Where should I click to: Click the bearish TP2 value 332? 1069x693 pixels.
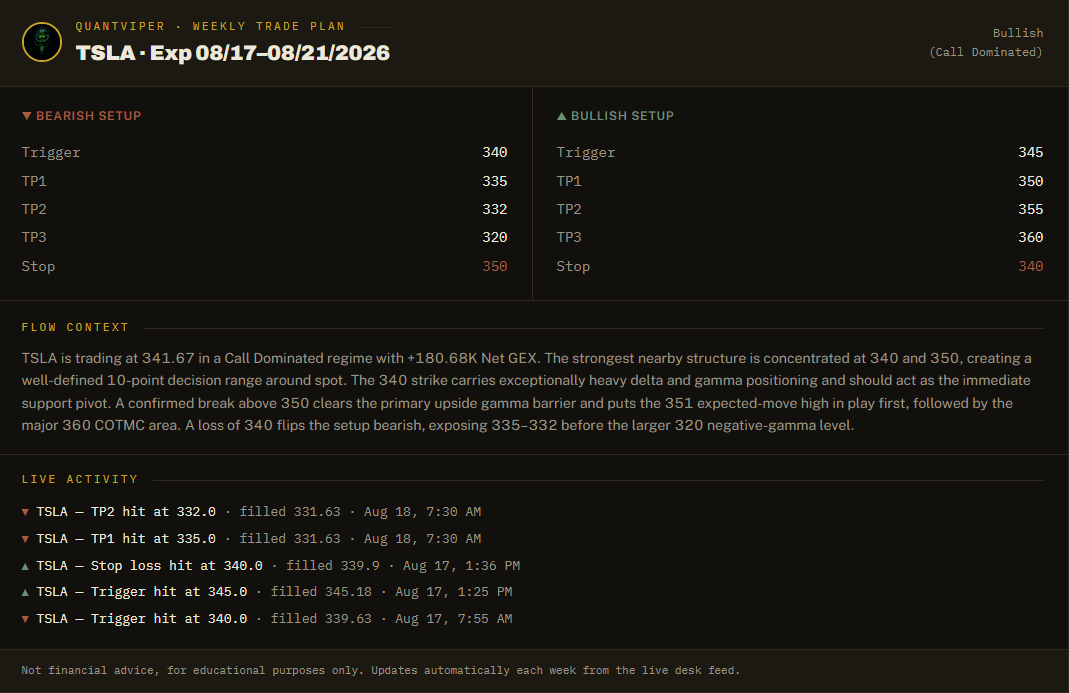(x=494, y=209)
